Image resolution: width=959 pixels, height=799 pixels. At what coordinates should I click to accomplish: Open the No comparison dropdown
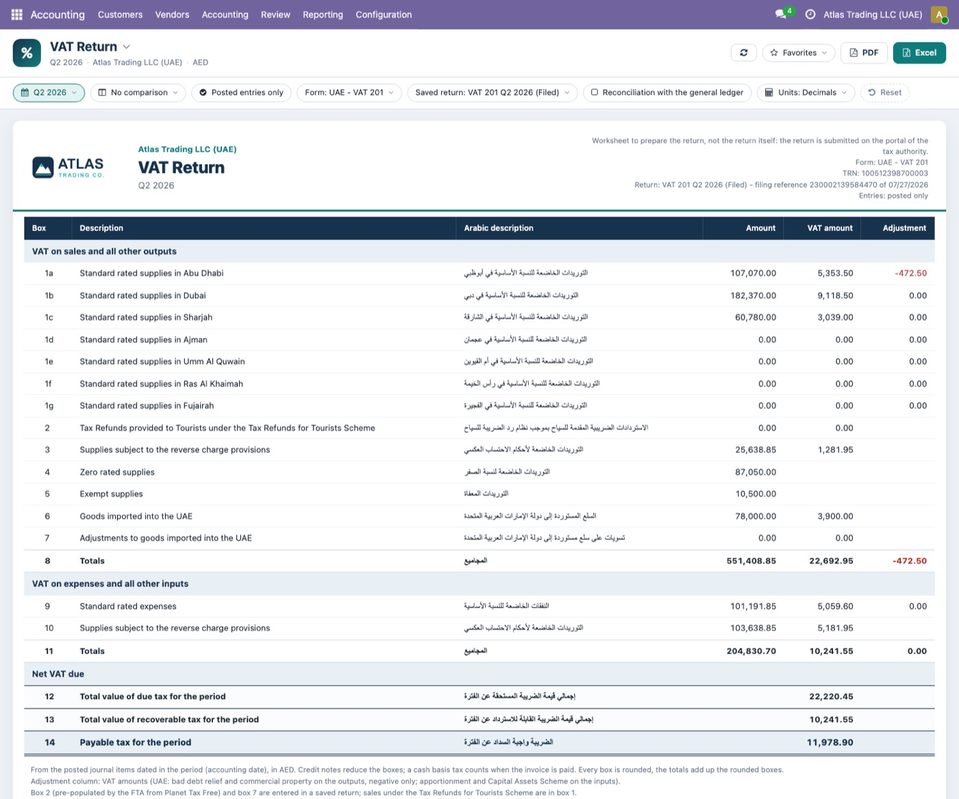click(x=138, y=92)
